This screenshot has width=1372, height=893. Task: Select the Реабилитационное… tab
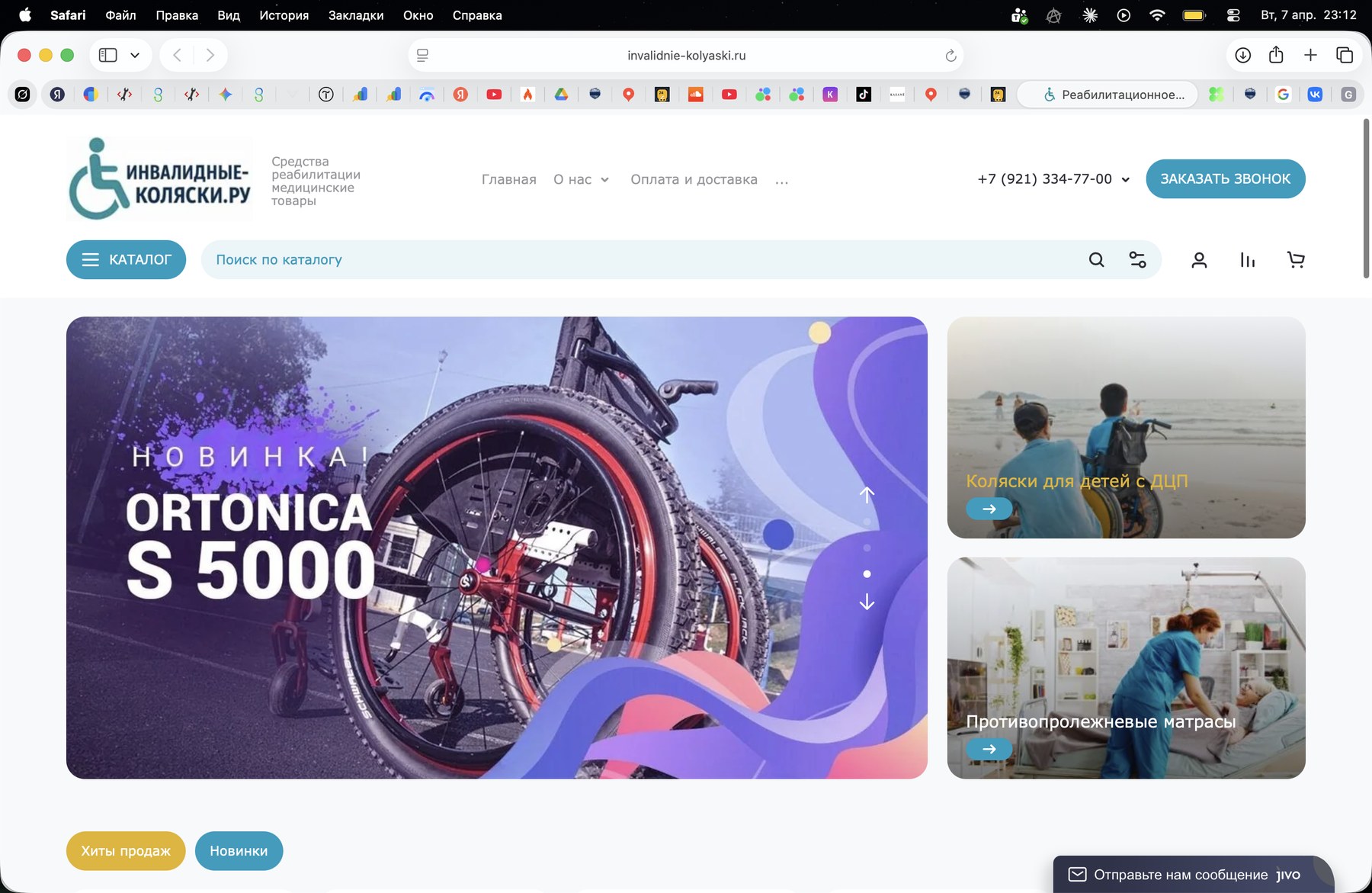(1108, 95)
